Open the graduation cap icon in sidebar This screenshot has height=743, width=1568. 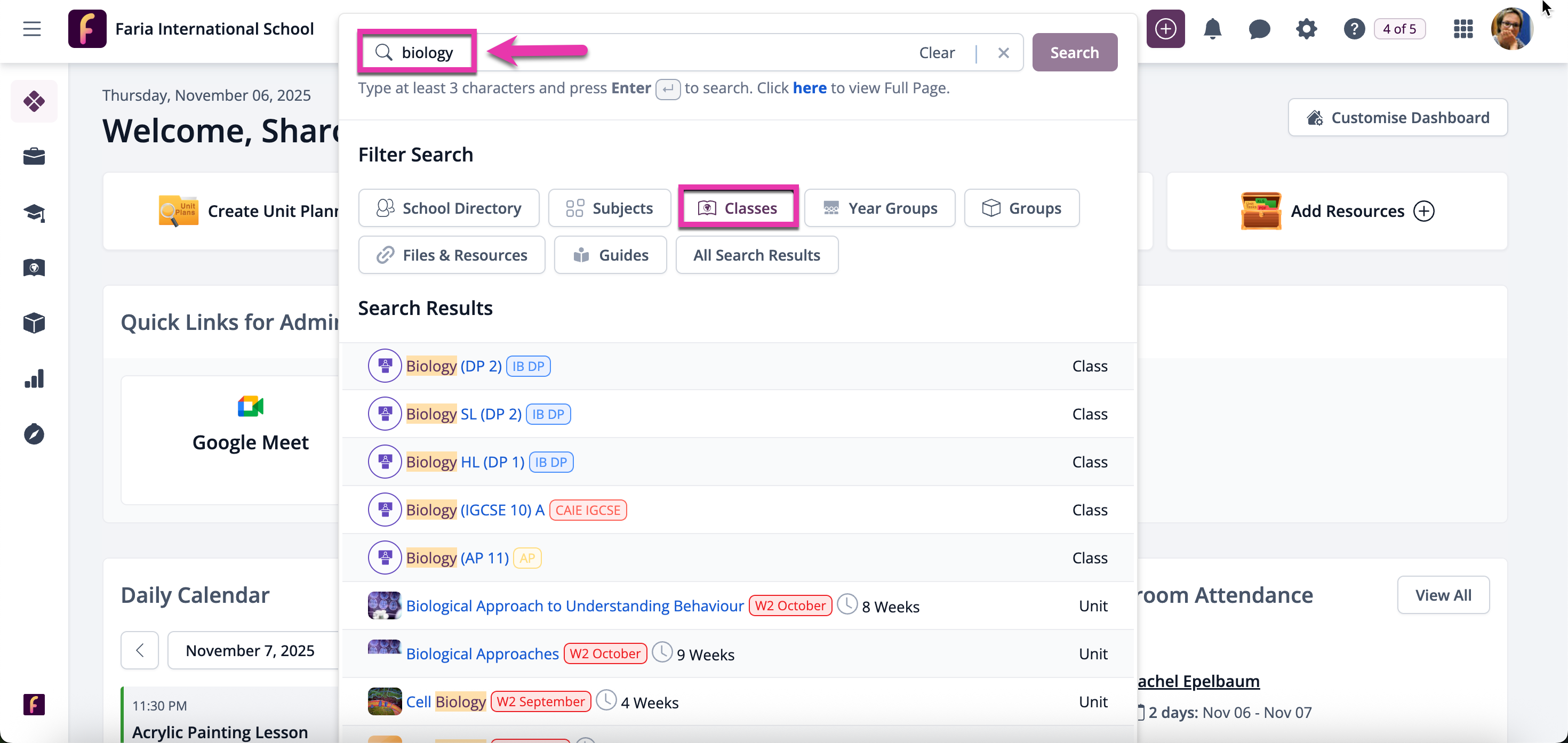coord(34,212)
